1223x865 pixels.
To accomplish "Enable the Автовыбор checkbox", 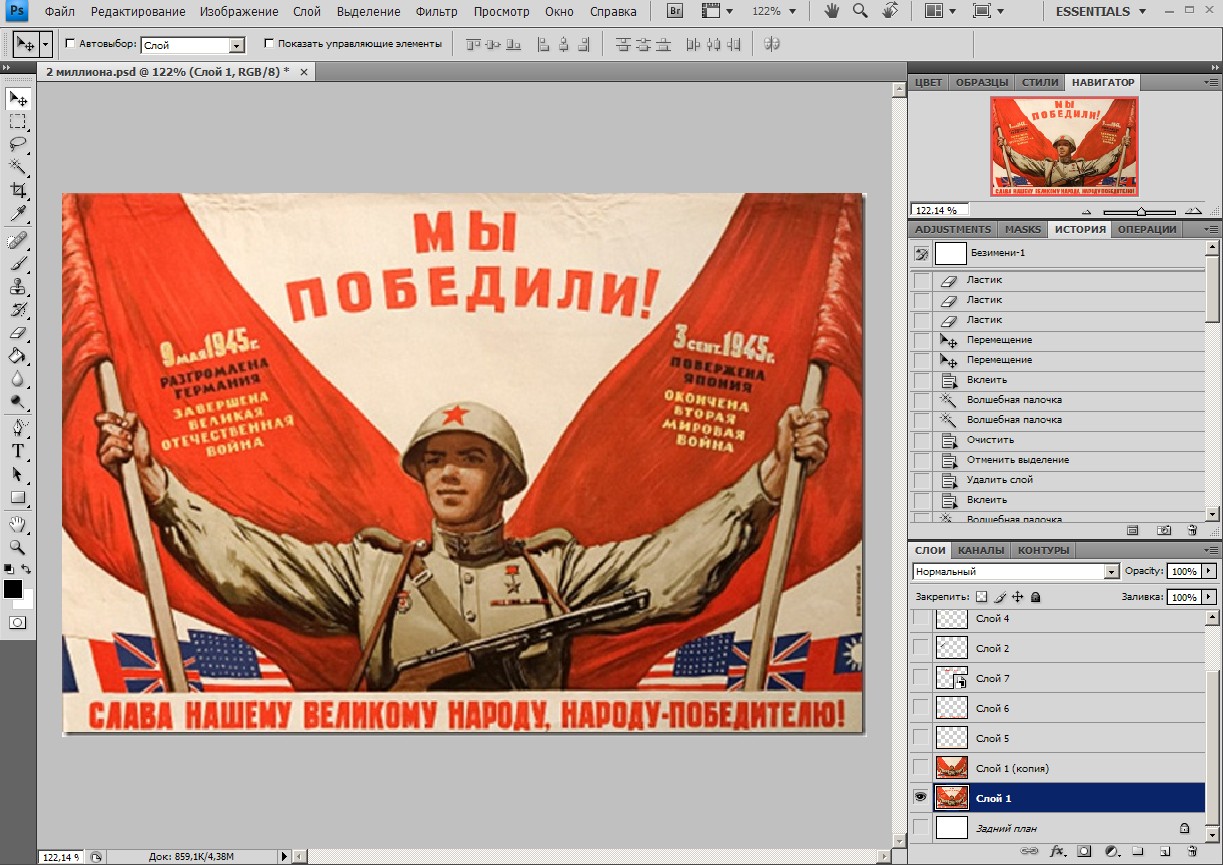I will coord(70,44).
